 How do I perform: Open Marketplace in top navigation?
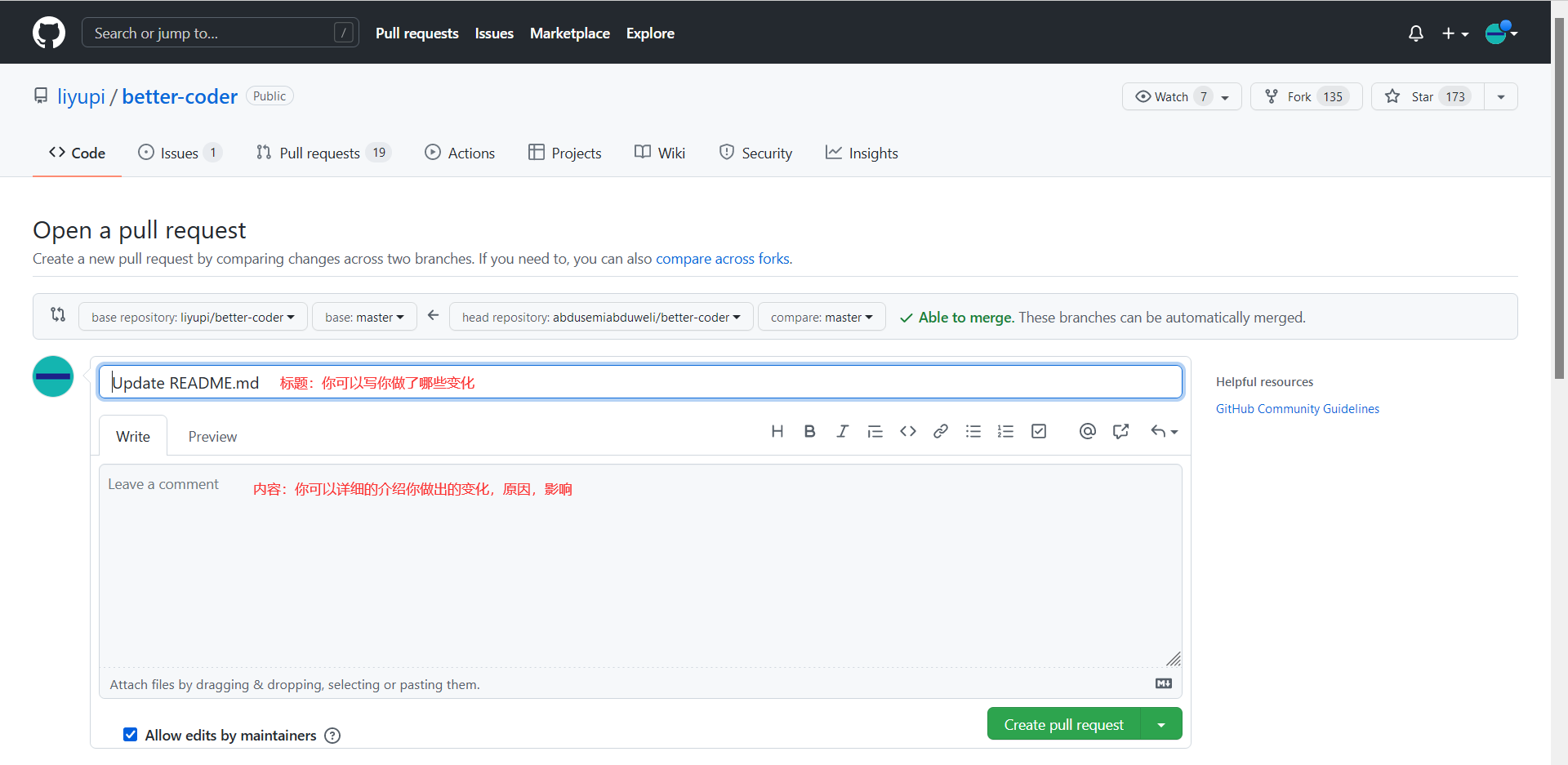point(570,33)
